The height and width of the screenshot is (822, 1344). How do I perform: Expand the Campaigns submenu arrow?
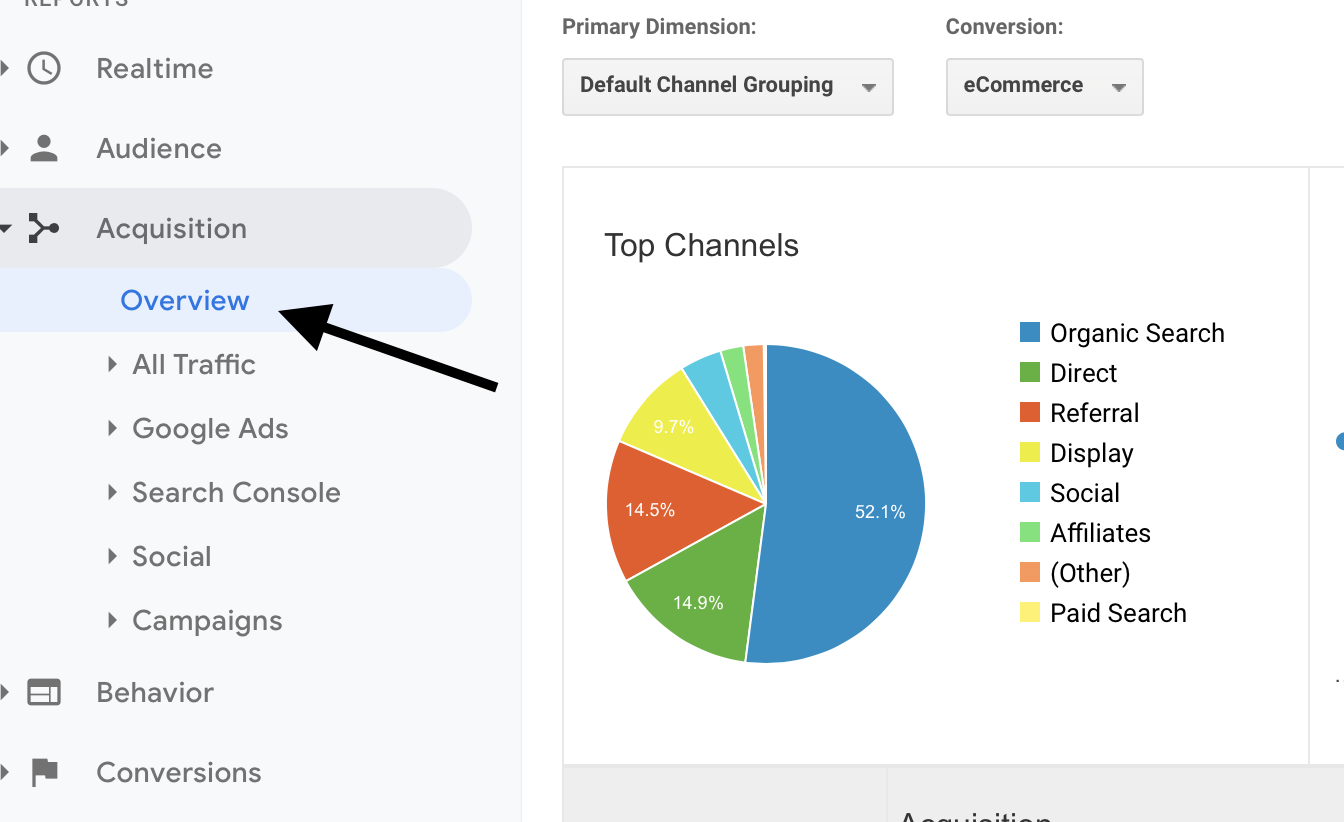point(113,620)
